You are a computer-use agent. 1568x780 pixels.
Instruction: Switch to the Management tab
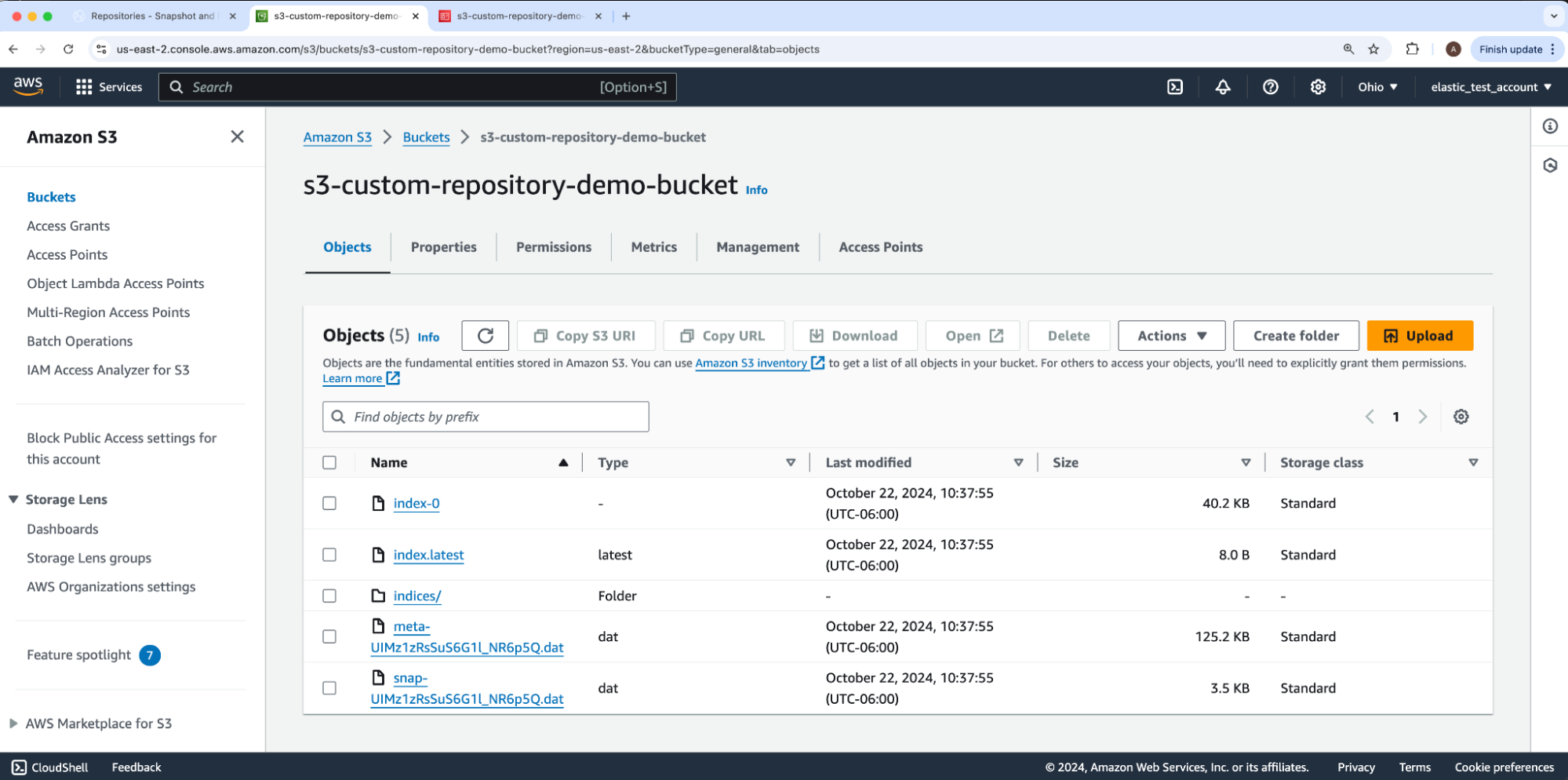pos(758,247)
